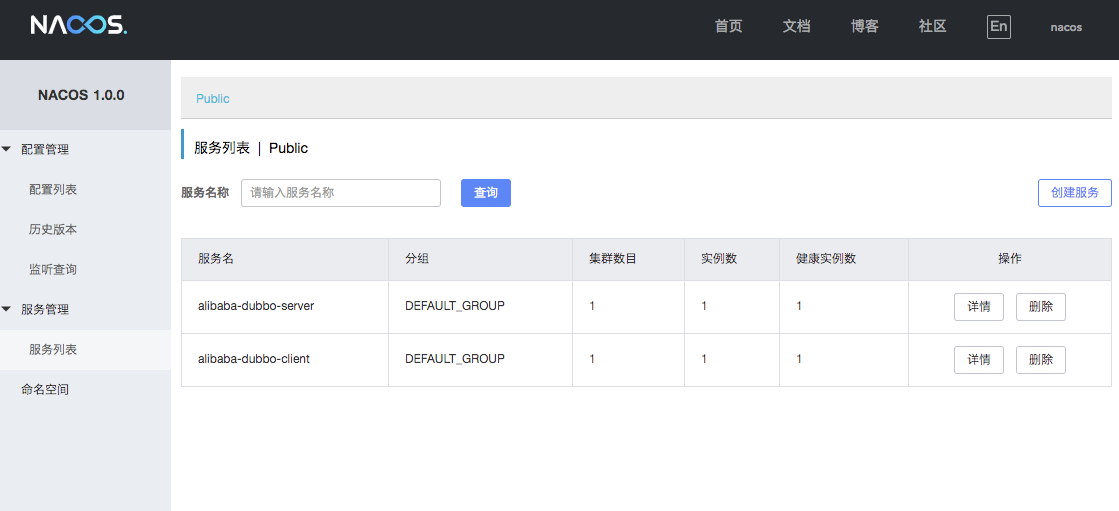Select 服务列表 in the sidebar
Screen dimensions: 1119x511
[53, 349]
